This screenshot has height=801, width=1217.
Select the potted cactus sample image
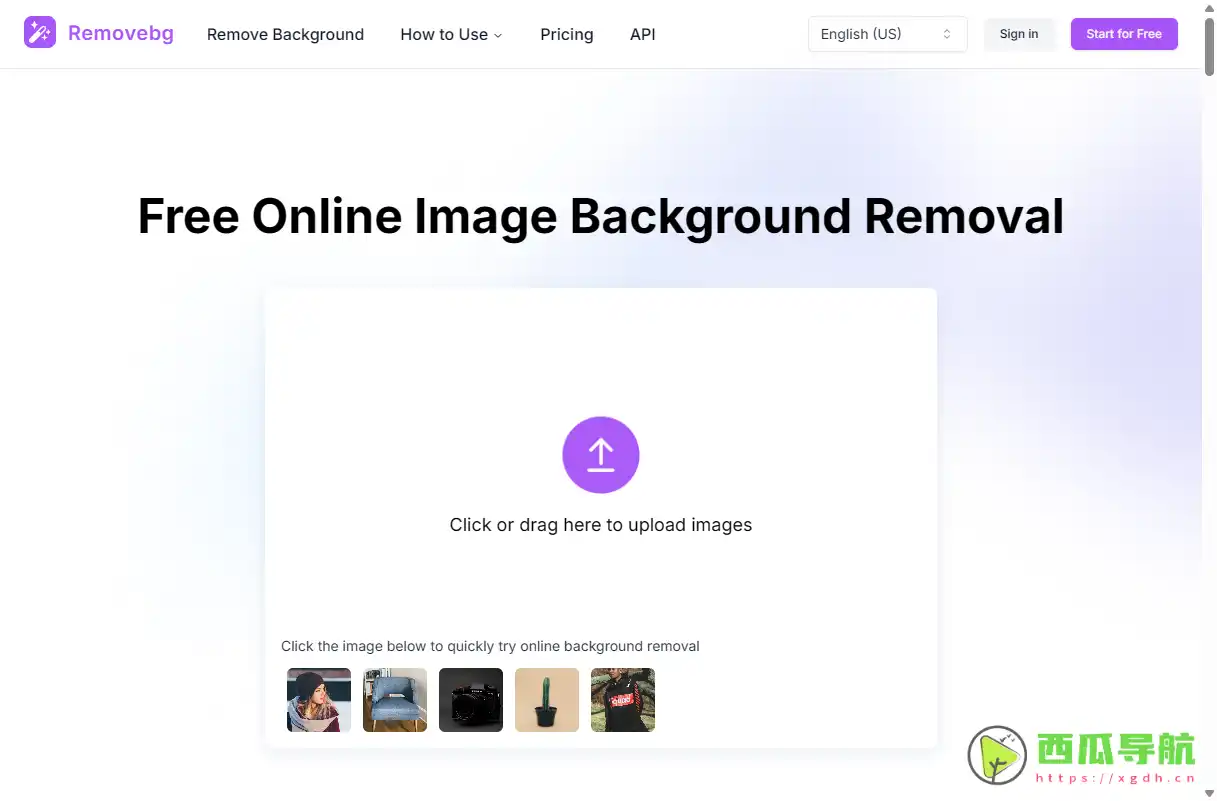tap(546, 699)
